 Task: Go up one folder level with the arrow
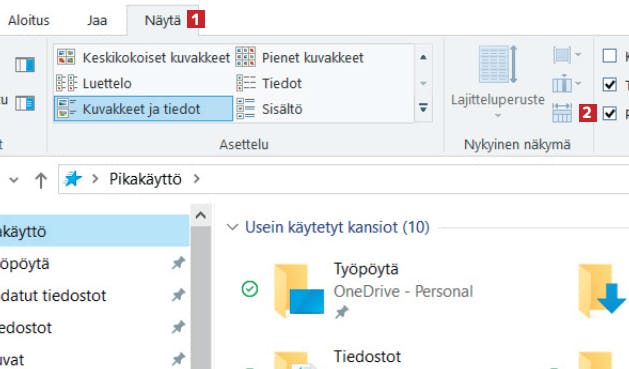(41, 180)
